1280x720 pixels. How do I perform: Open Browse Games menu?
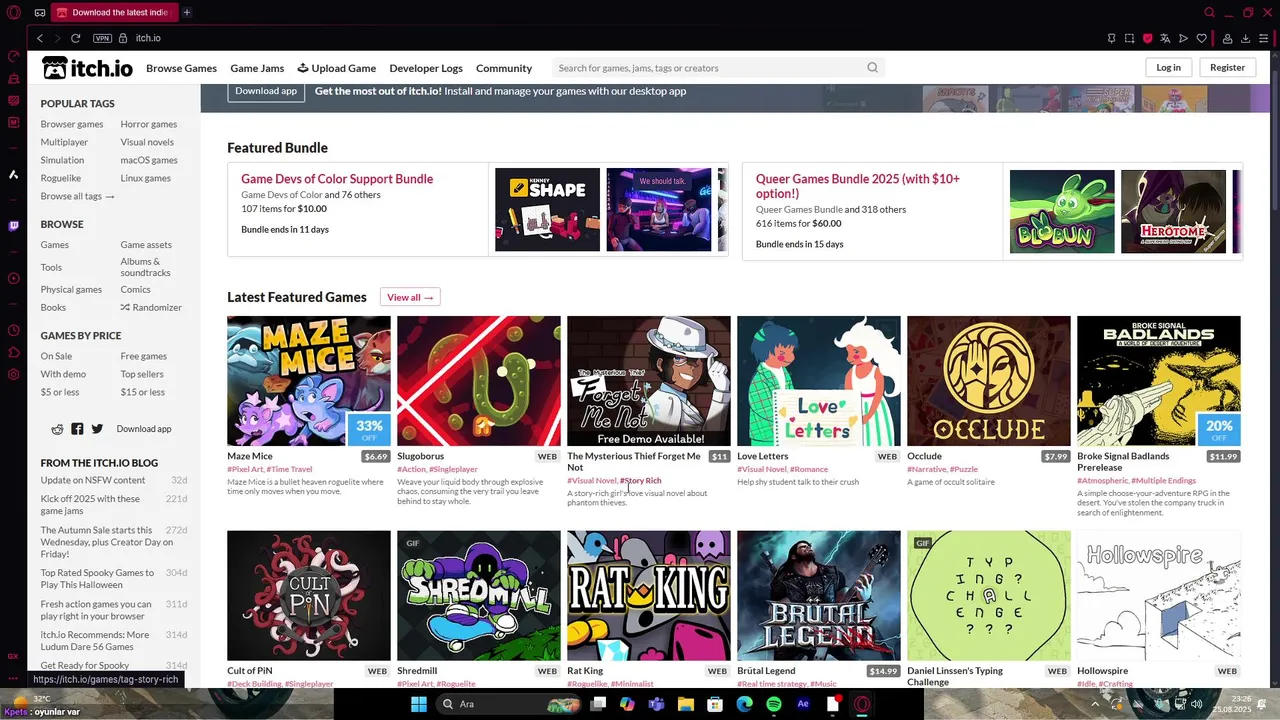click(x=181, y=68)
